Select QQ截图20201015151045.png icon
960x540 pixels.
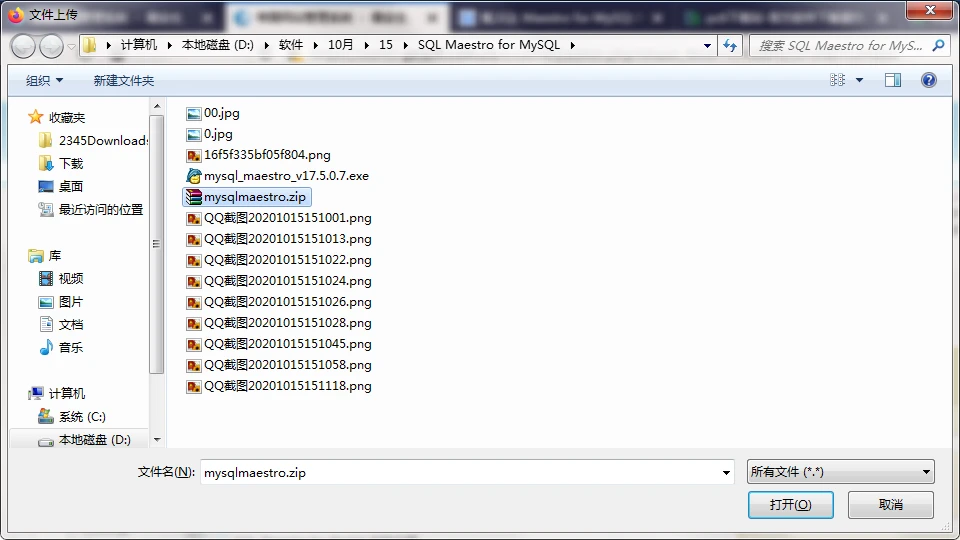coord(193,344)
